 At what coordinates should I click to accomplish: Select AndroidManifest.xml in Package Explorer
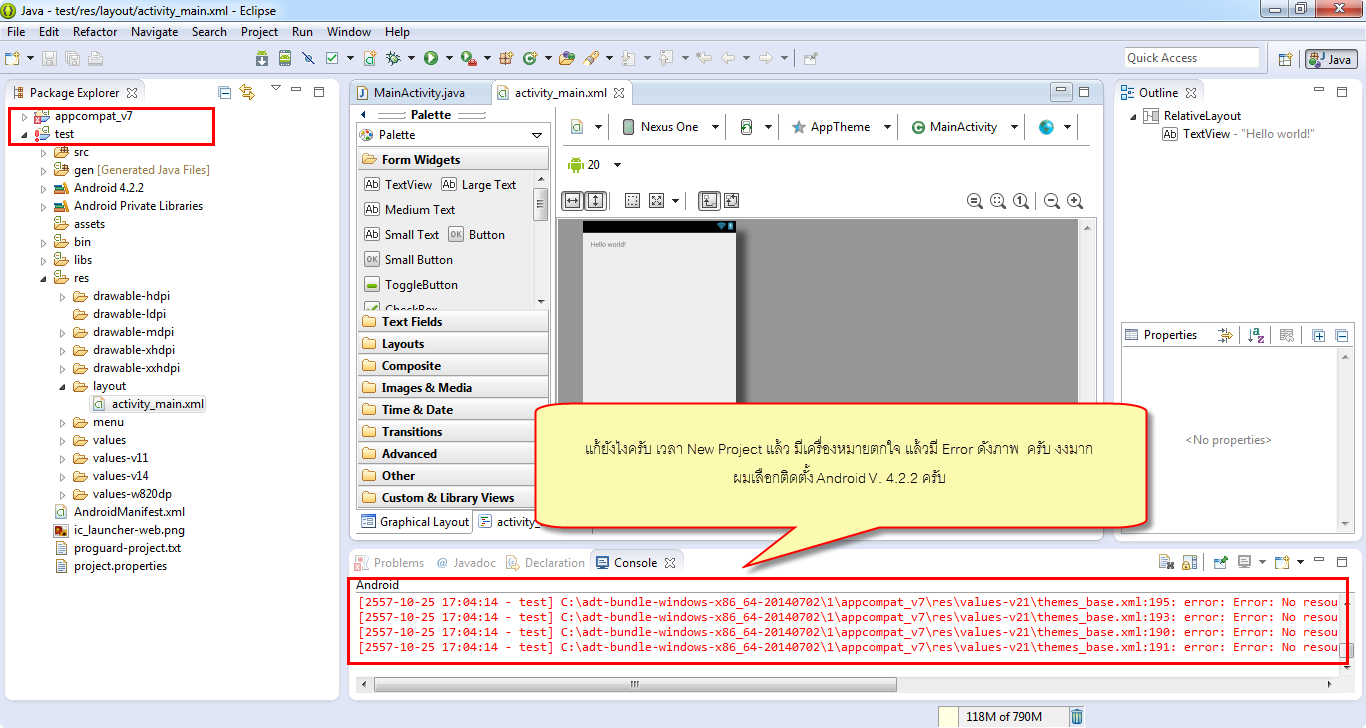click(x=119, y=512)
